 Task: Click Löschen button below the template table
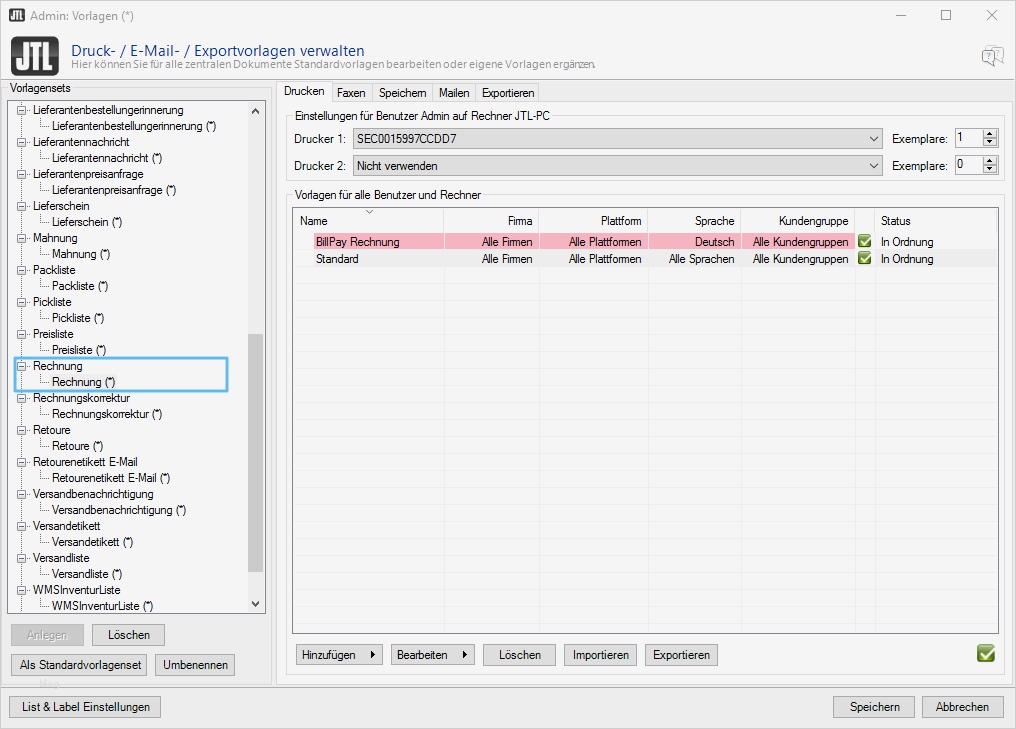click(520, 654)
